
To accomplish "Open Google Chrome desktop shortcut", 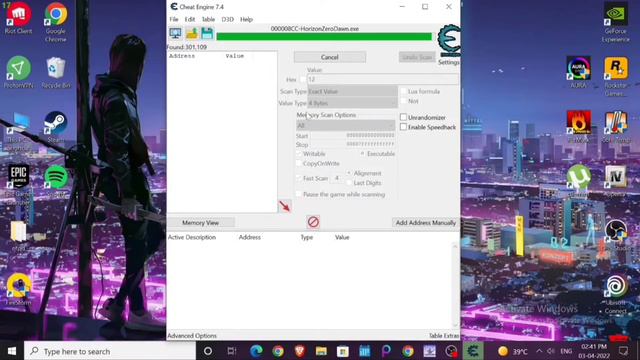I will point(56,22).
